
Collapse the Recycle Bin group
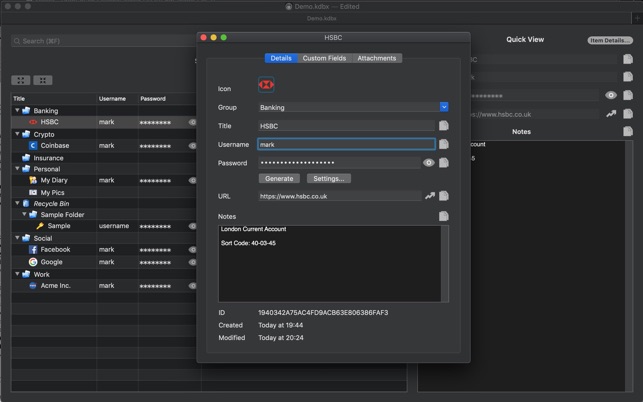[17, 203]
